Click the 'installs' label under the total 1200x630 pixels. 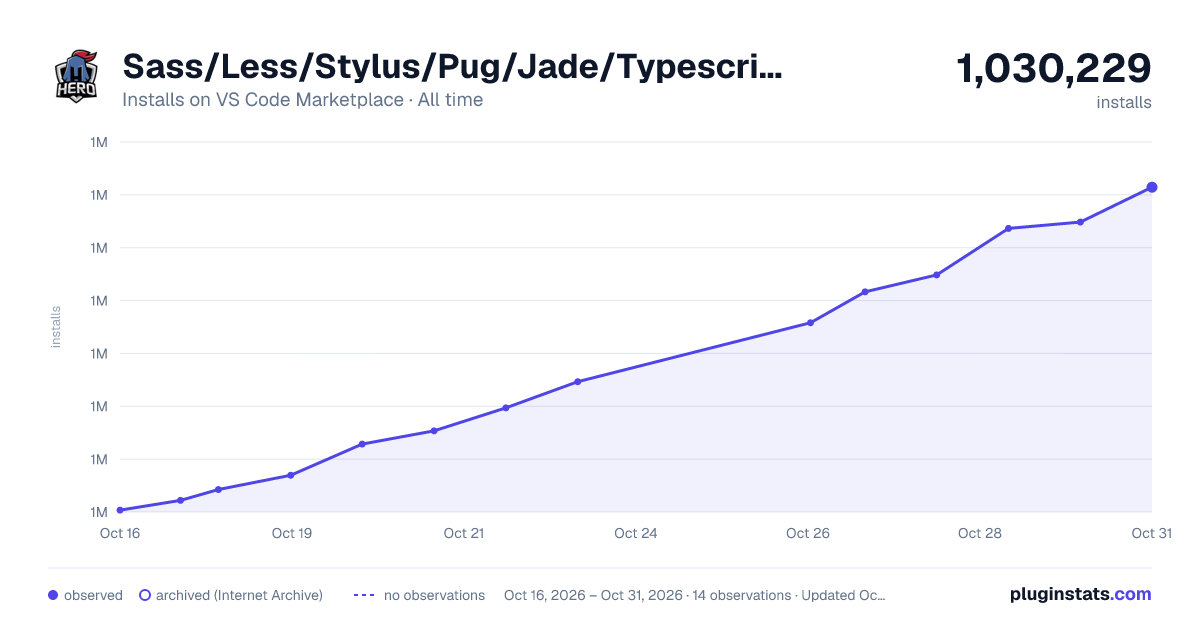(1124, 103)
